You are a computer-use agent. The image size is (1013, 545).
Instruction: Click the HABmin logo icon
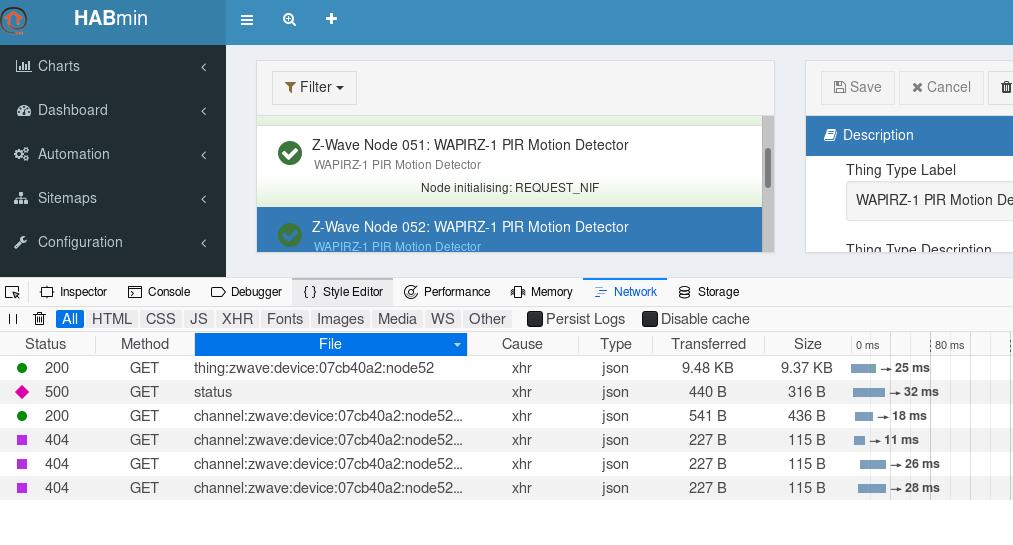pyautogui.click(x=13, y=20)
